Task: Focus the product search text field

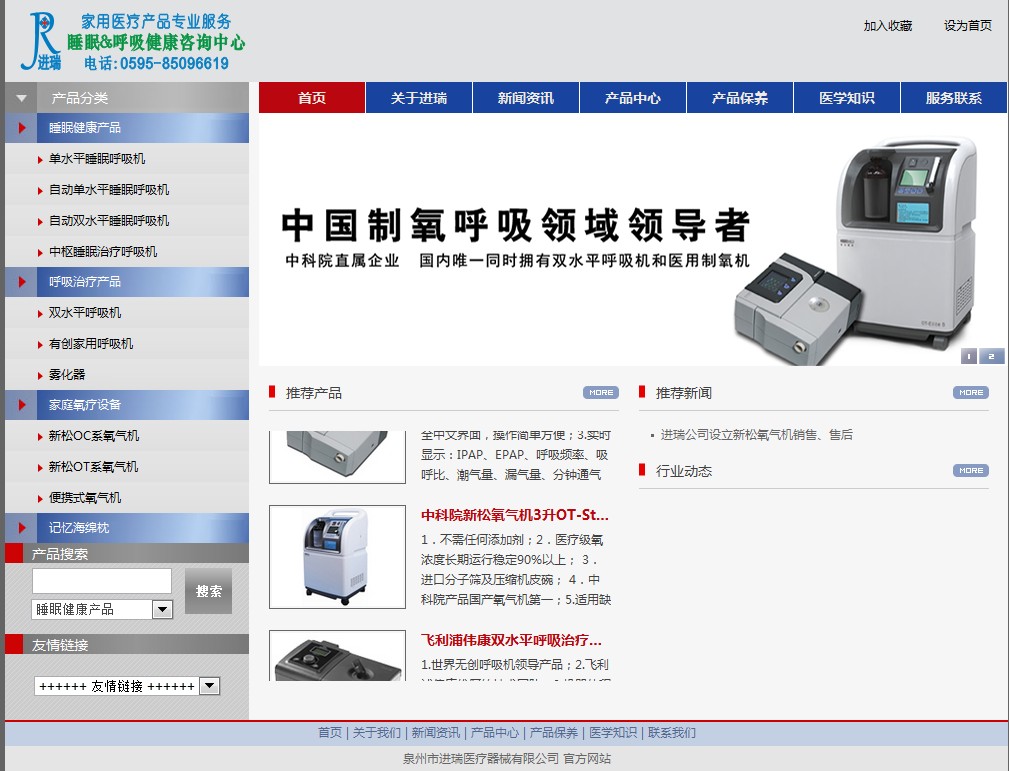Action: click(x=102, y=581)
